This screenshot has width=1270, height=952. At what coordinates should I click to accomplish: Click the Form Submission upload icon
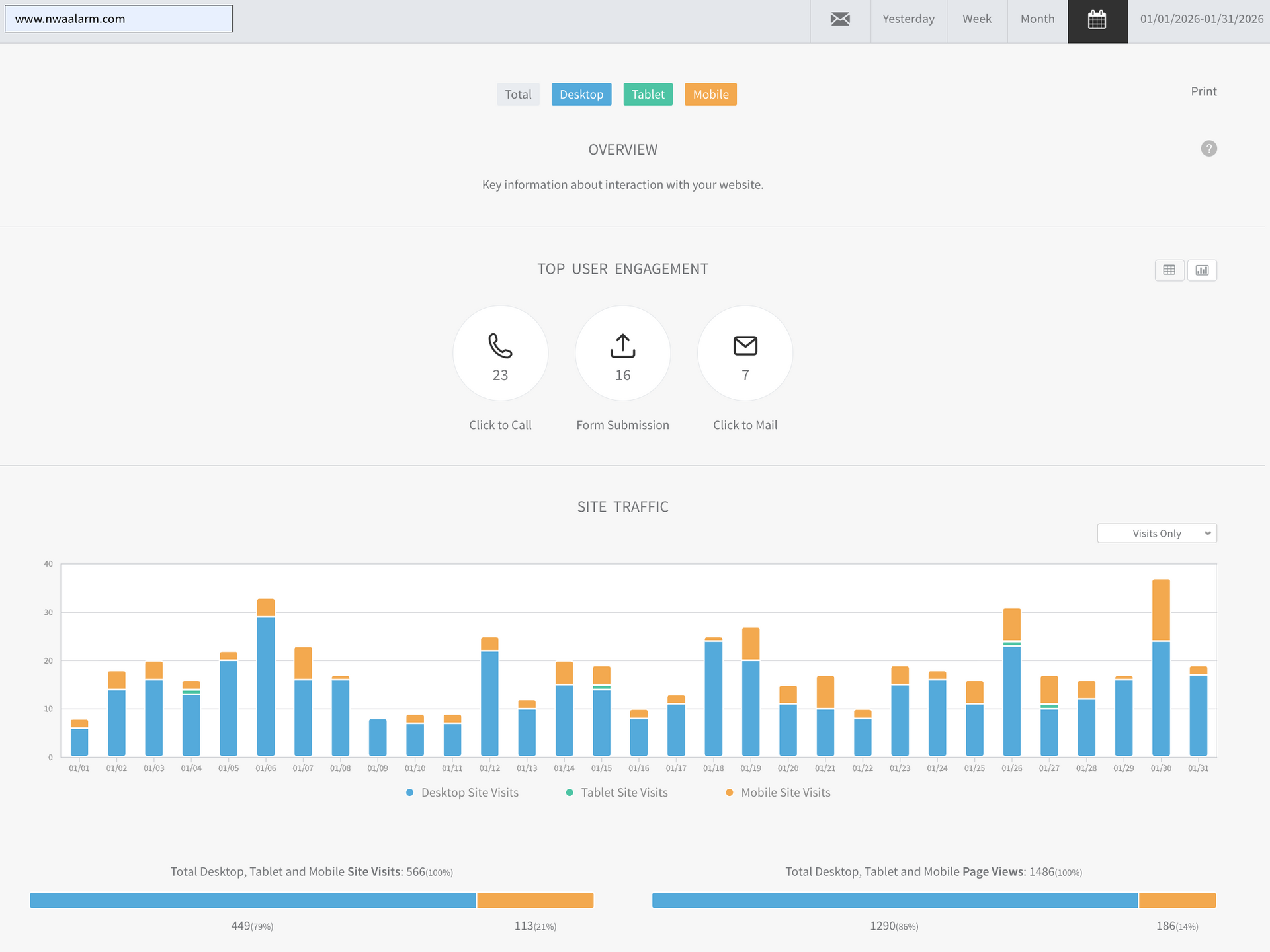coord(622,345)
